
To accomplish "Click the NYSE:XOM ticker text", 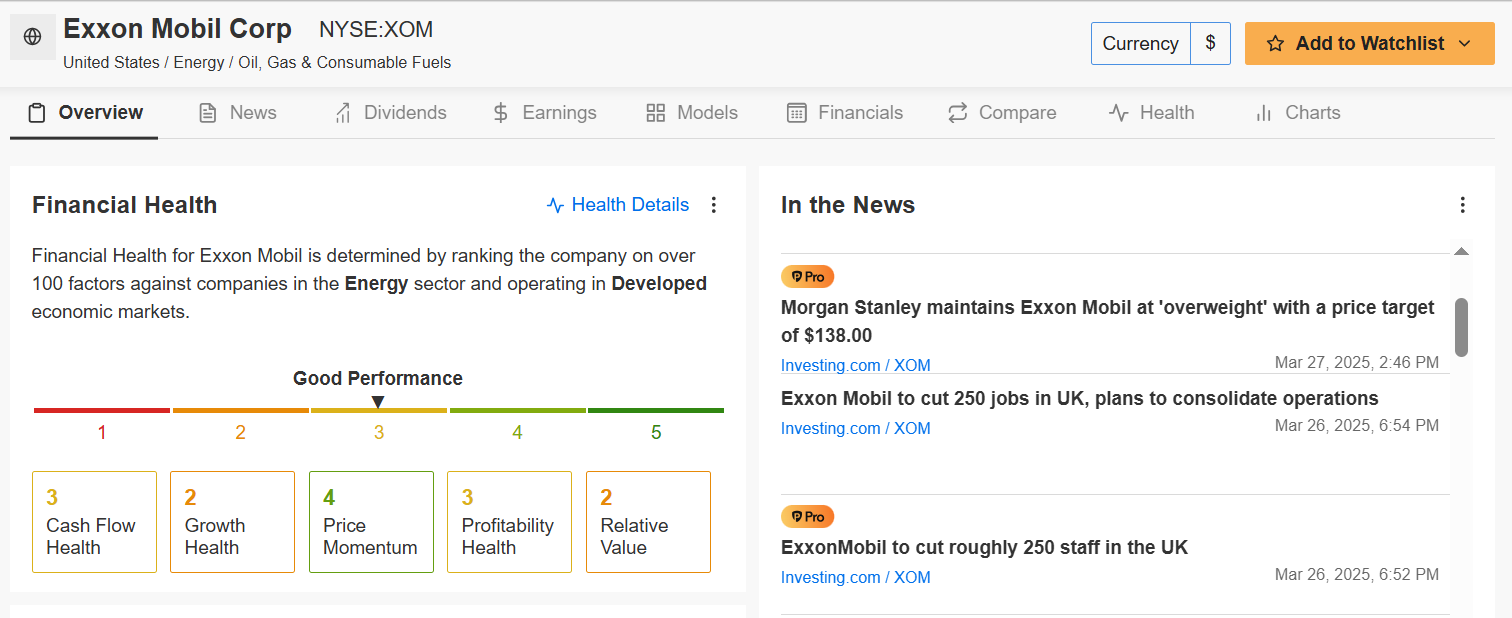I will point(376,30).
